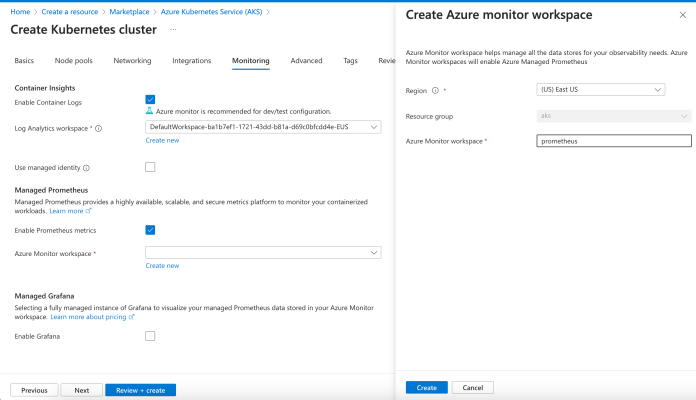Disable the Enable Prometheus metrics checkbox
The height and width of the screenshot is (400, 696).
point(150,230)
